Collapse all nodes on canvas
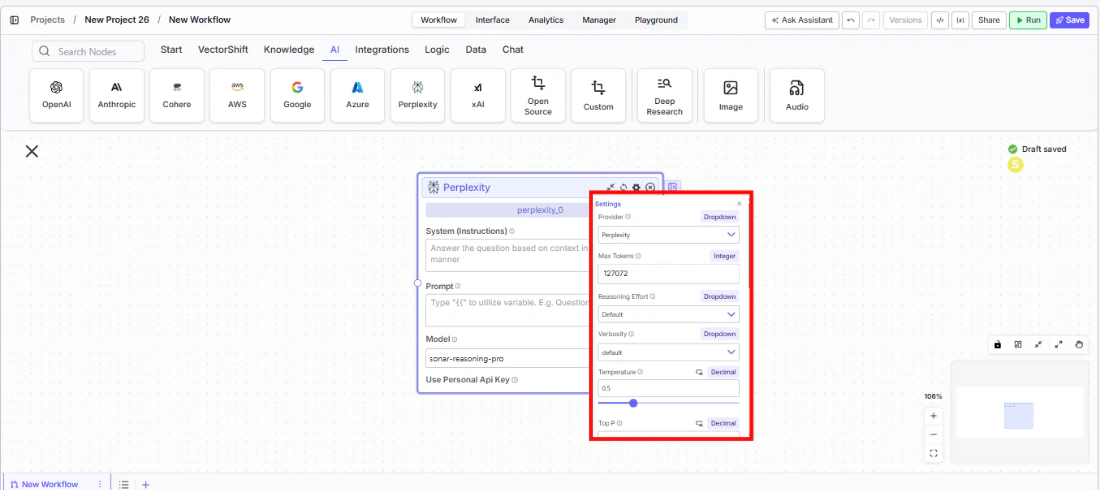 pos(1038,345)
